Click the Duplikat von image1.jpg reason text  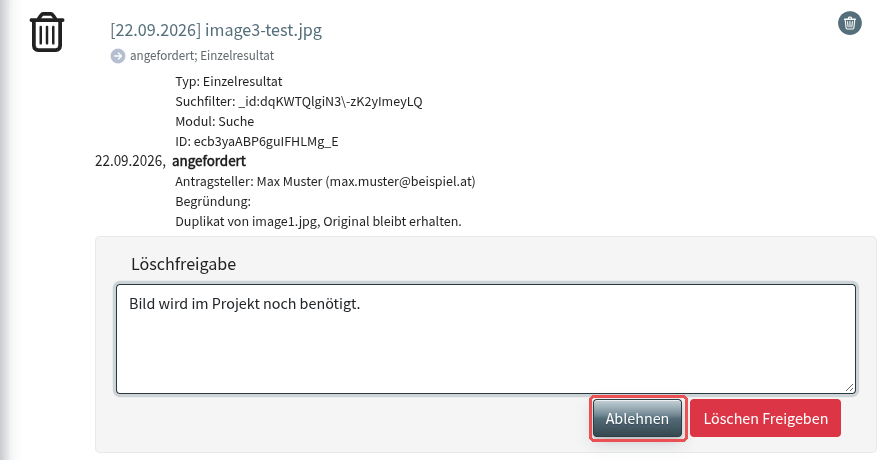click(318, 222)
